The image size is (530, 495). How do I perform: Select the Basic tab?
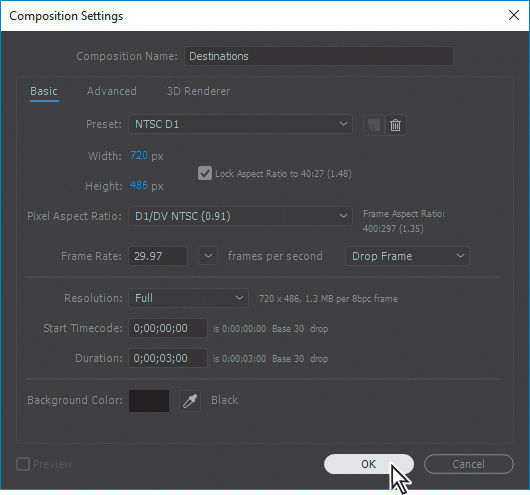coord(44,91)
